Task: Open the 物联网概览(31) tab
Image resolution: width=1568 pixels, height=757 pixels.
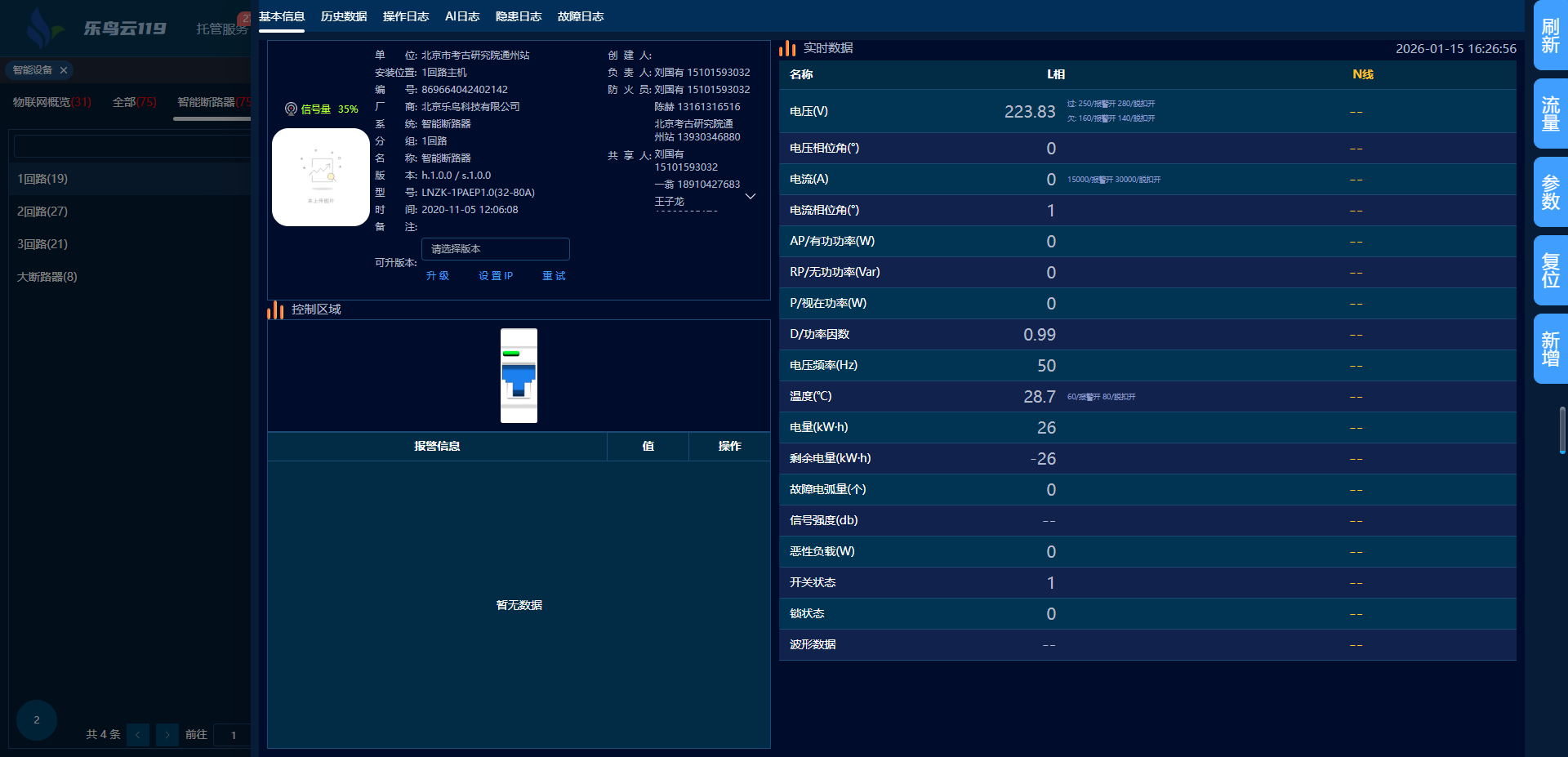Action: coord(52,102)
